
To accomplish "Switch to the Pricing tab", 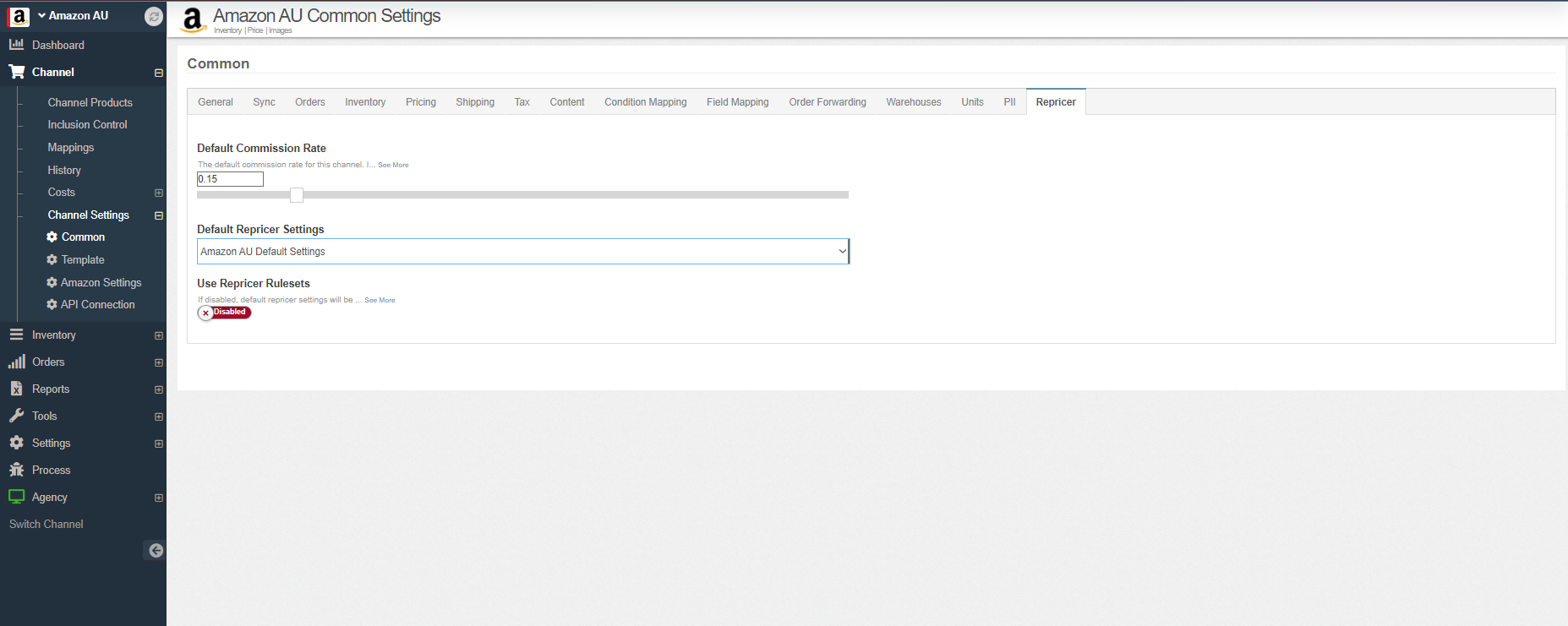I will tap(421, 102).
